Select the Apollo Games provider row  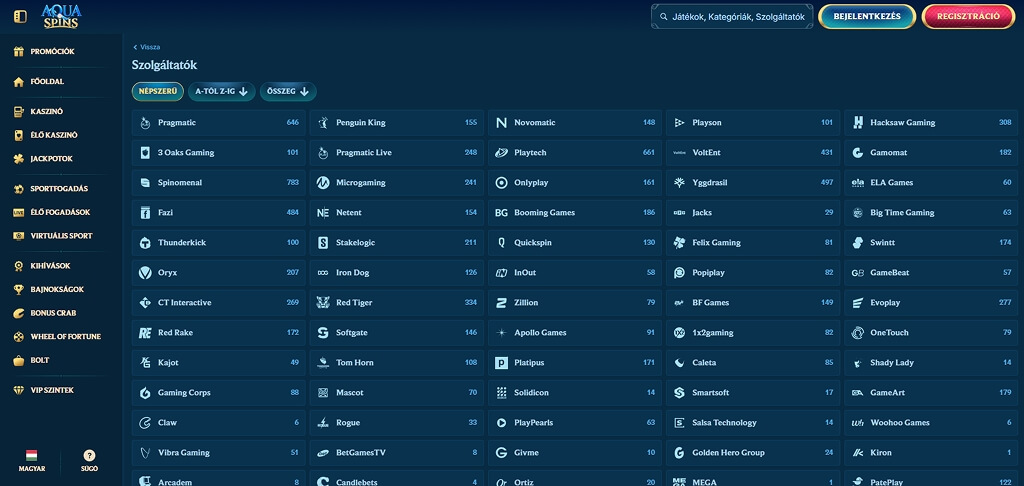coord(575,333)
